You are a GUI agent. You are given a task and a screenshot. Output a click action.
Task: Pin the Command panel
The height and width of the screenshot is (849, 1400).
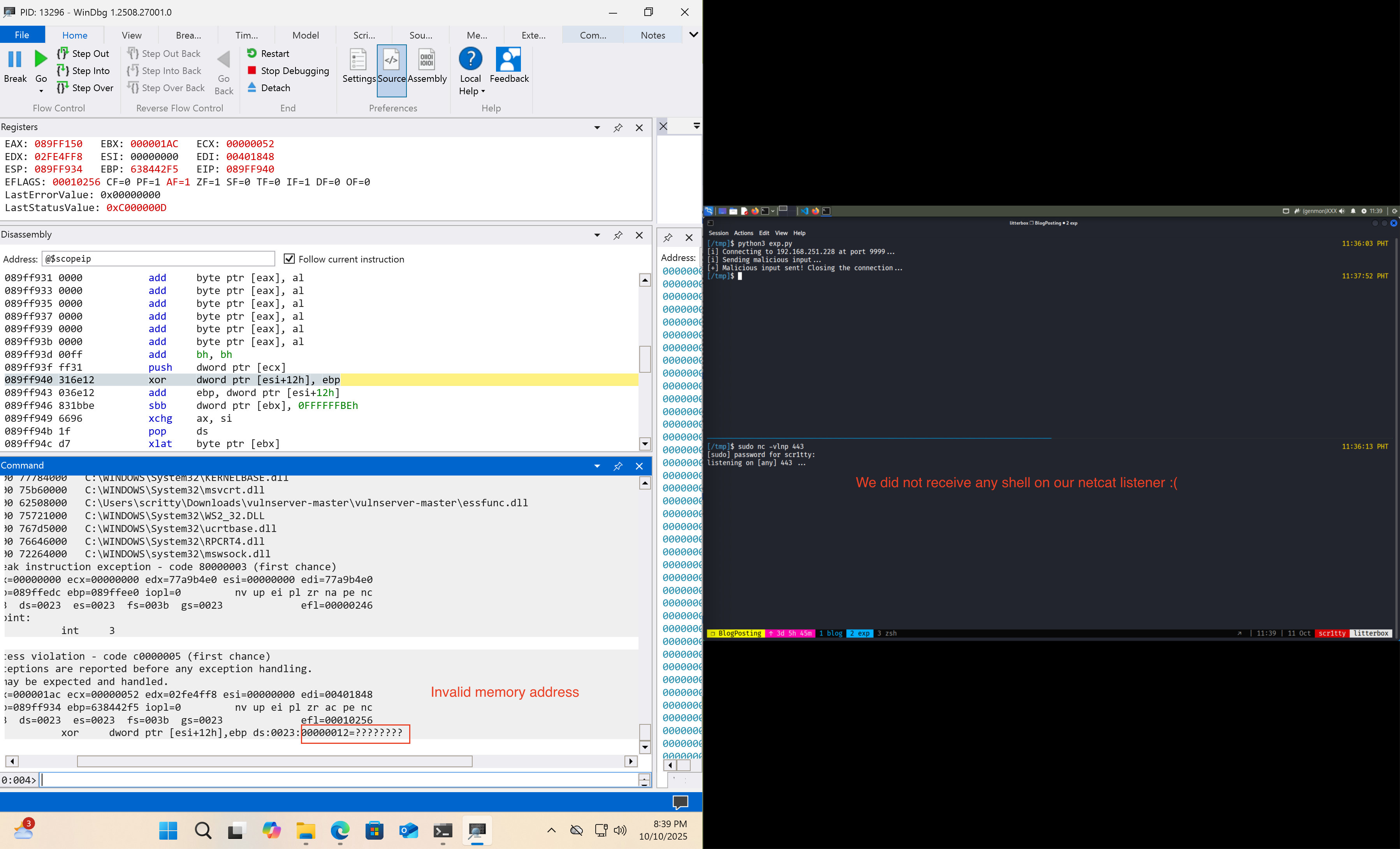pos(617,466)
